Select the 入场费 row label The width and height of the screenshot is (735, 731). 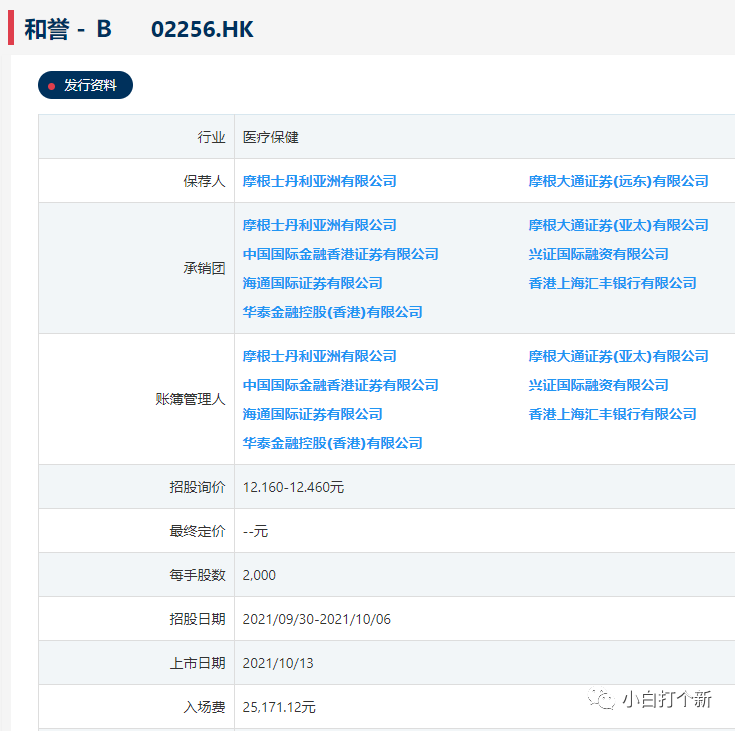[x=204, y=707]
